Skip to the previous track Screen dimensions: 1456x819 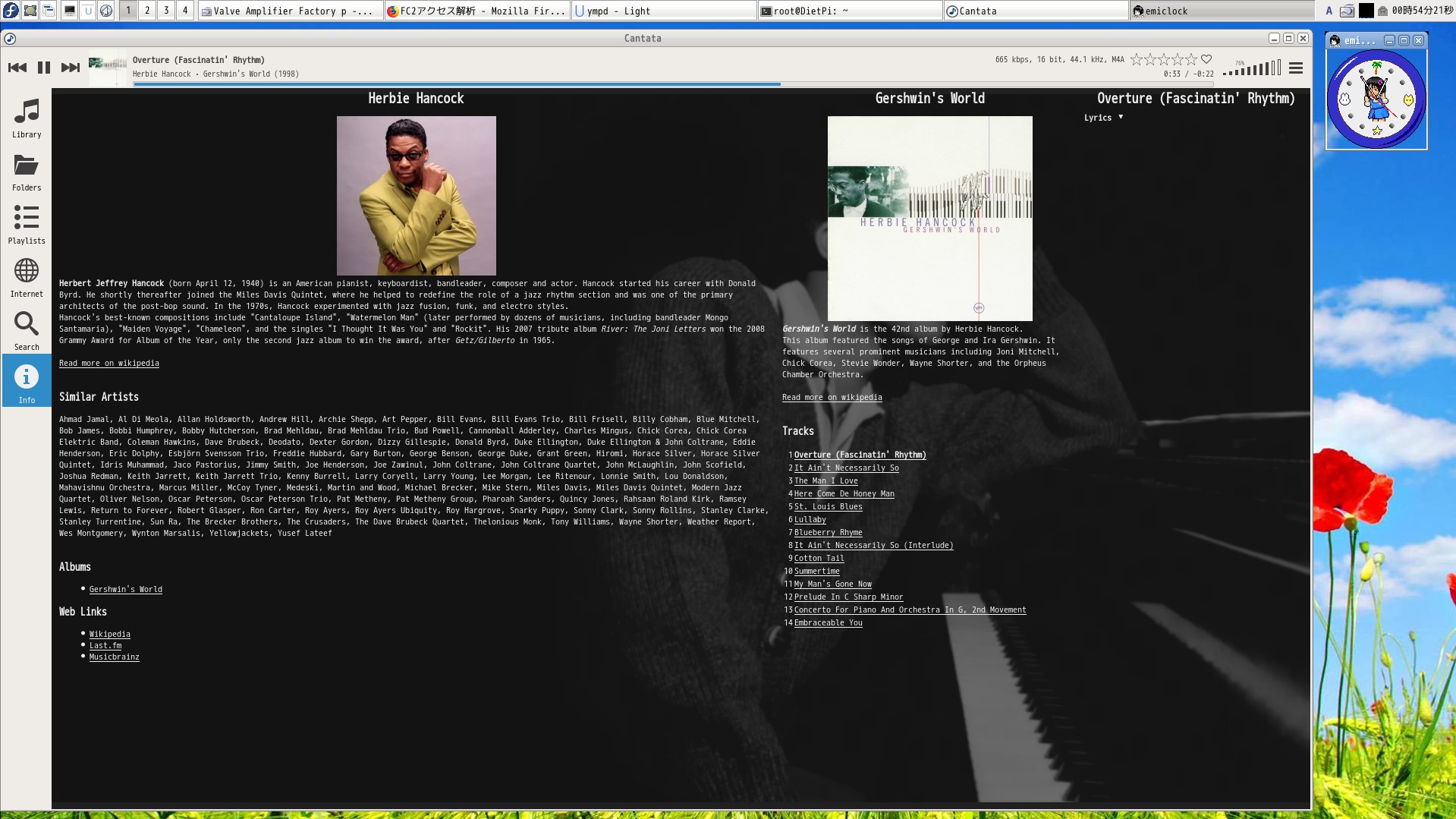17,68
